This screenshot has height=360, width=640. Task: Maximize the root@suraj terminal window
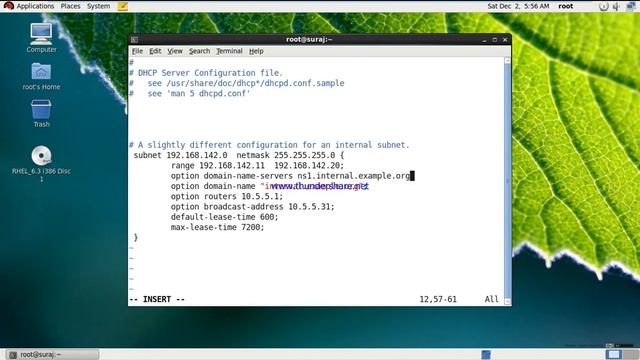[495, 40]
